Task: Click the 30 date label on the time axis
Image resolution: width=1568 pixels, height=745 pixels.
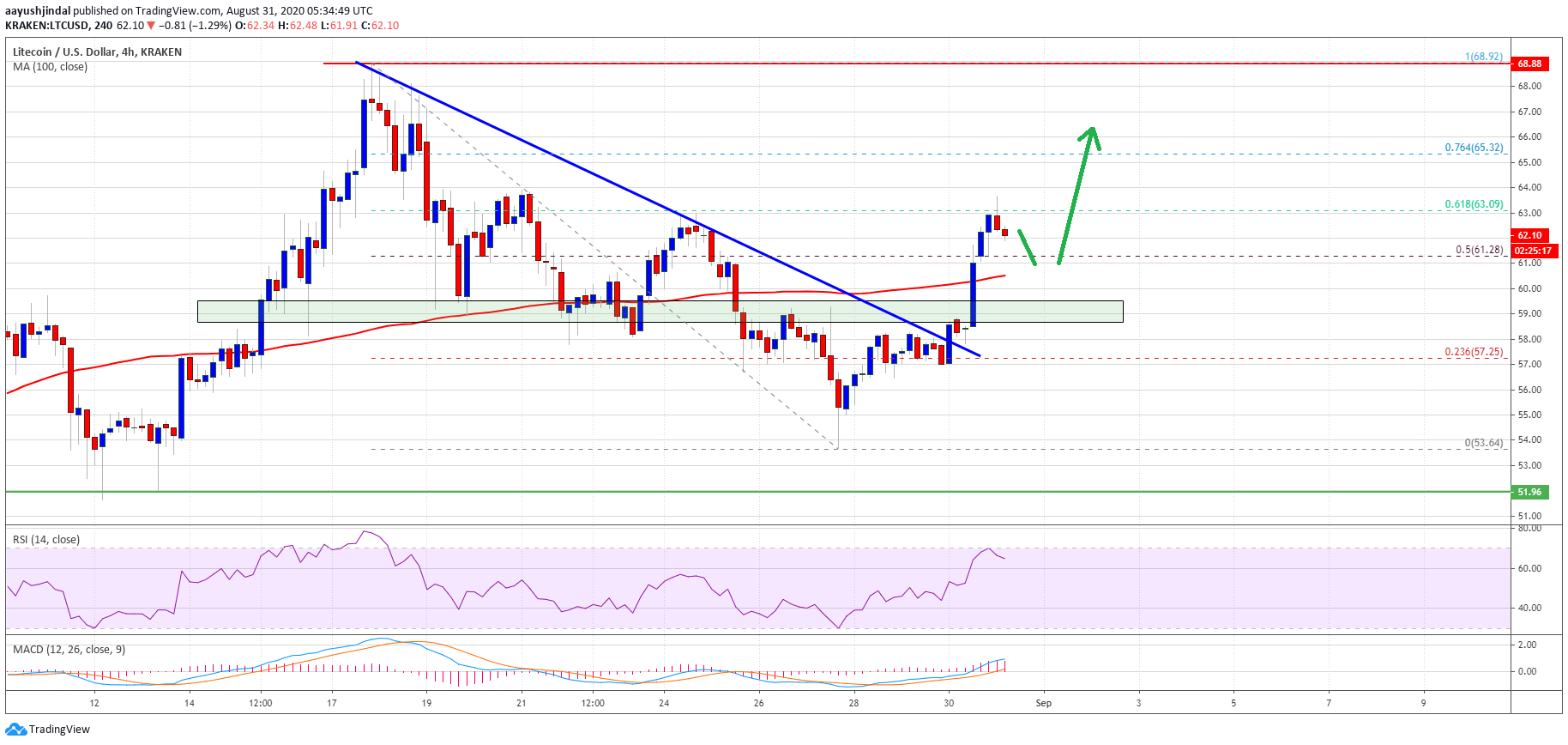Action: [x=949, y=703]
